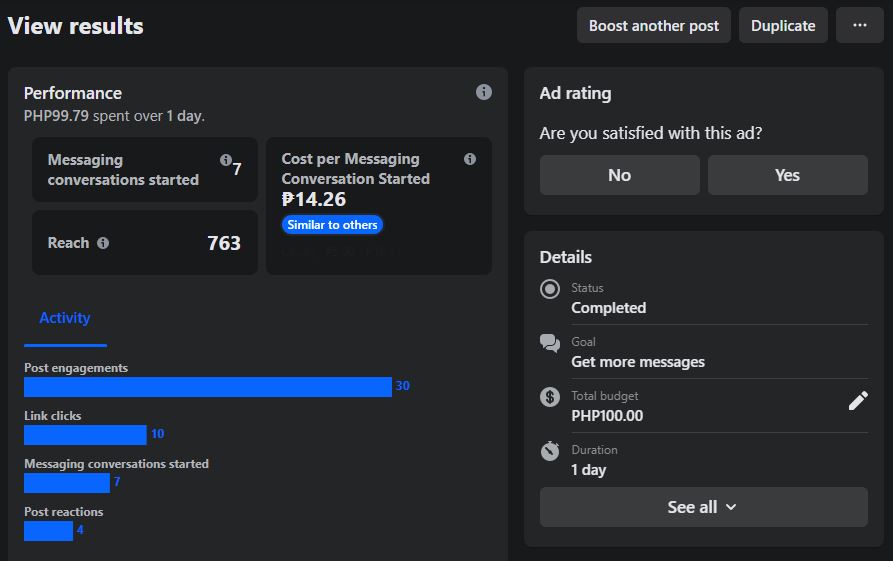Click Boost another post button

click(654, 25)
